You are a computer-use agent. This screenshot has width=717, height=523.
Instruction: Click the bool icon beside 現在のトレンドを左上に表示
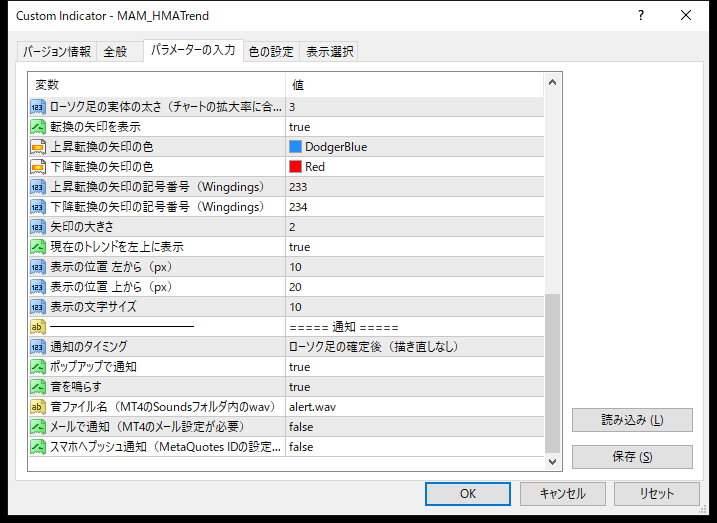tap(38, 247)
